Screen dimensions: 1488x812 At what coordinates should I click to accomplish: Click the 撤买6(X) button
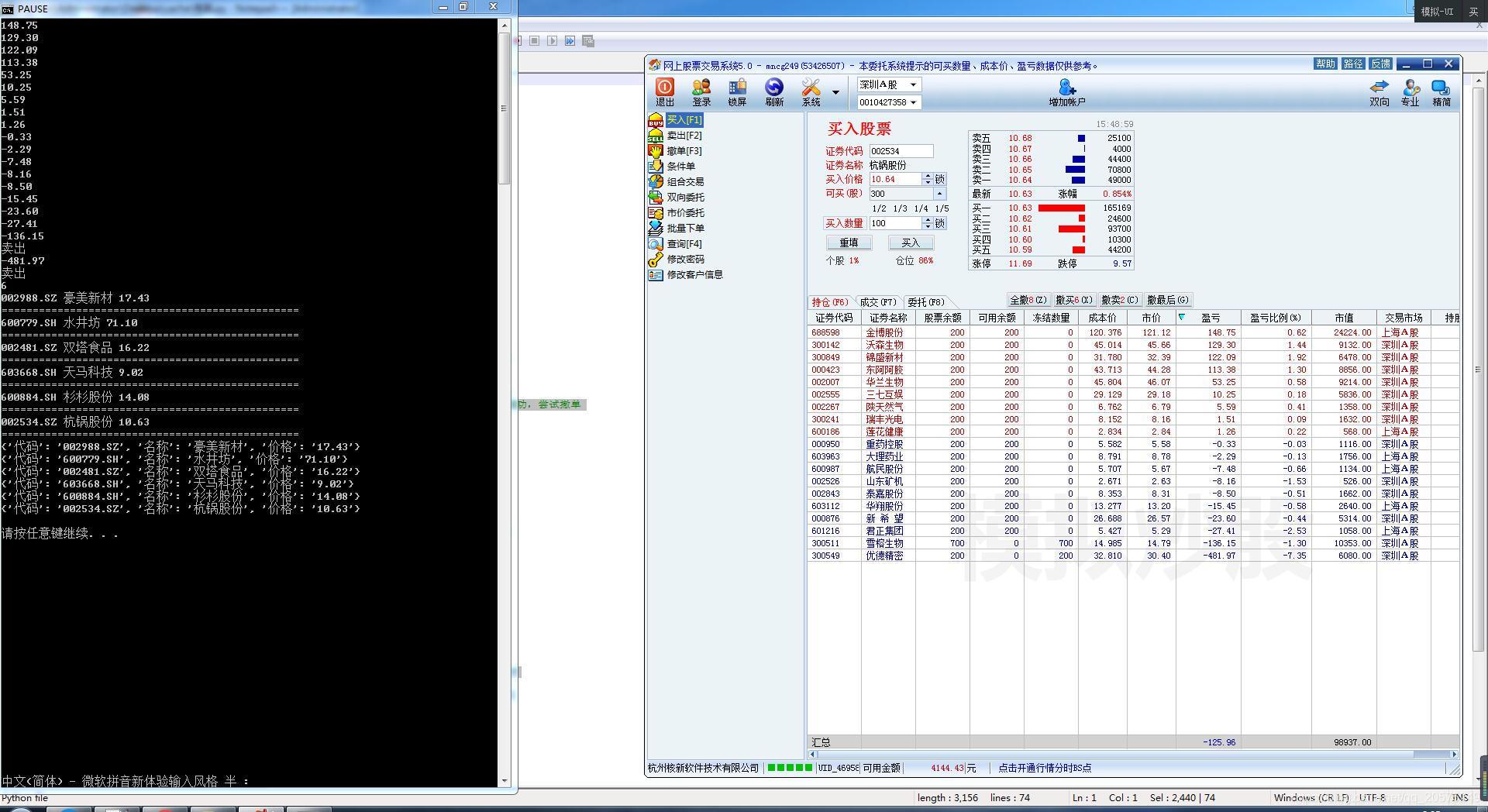click(1073, 300)
